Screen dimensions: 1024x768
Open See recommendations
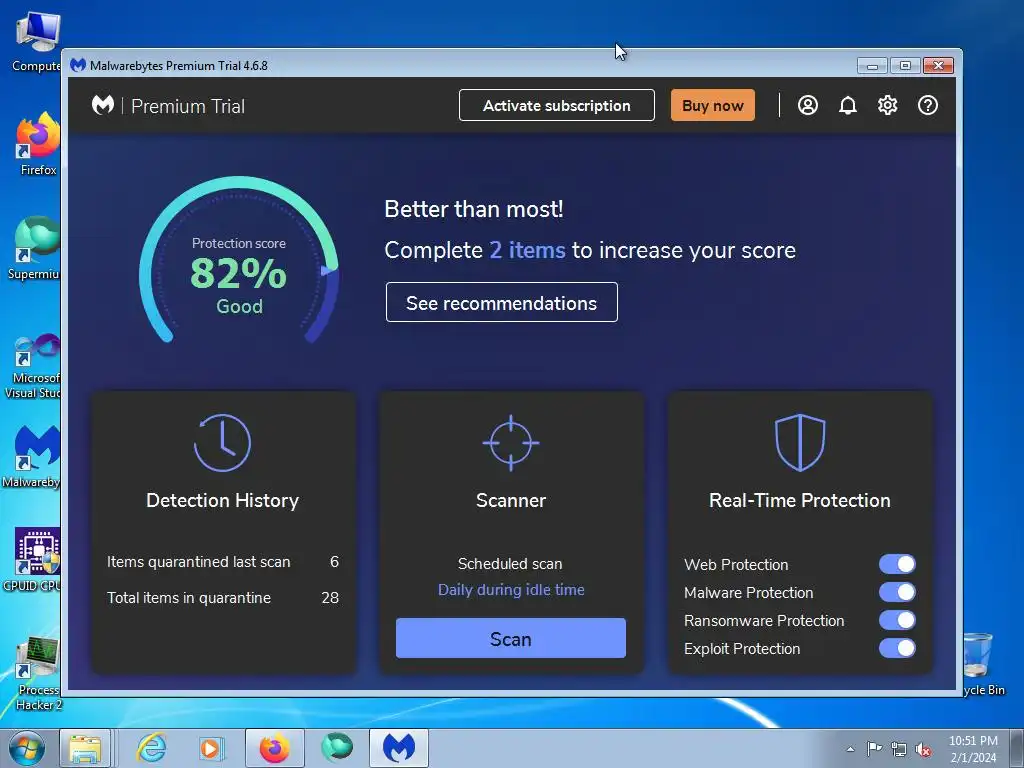pyautogui.click(x=502, y=302)
